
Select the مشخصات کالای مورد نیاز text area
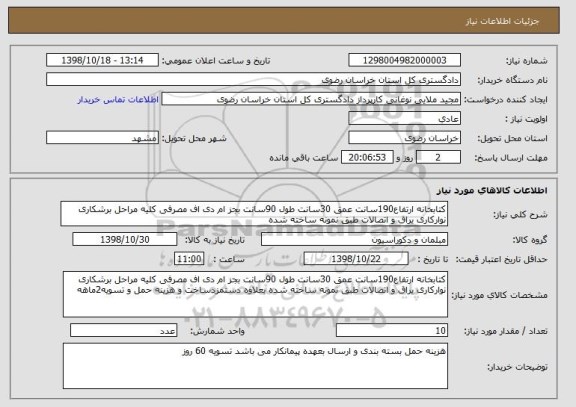255,295
